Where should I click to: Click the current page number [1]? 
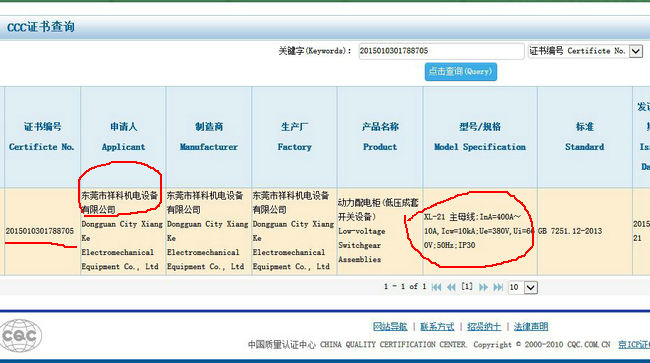[467, 287]
